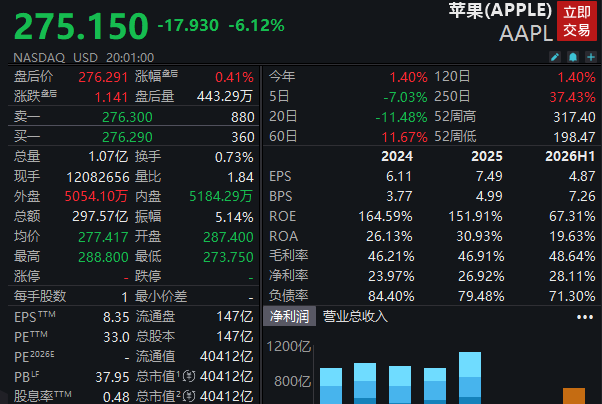The height and width of the screenshot is (404, 602).
Task: Click the ask price 276.300
Action: tap(127, 117)
